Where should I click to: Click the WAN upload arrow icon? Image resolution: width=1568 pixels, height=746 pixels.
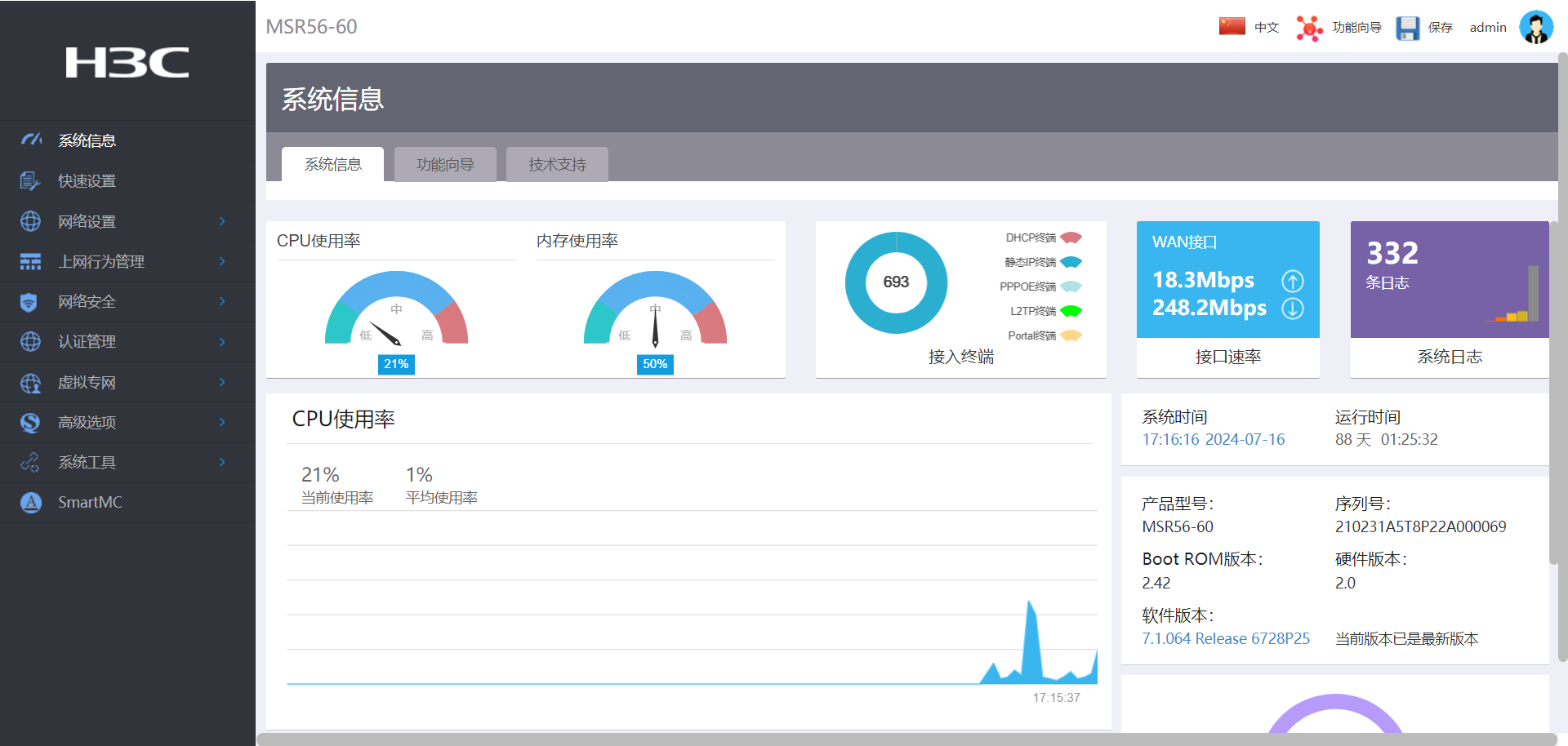[x=1293, y=281]
